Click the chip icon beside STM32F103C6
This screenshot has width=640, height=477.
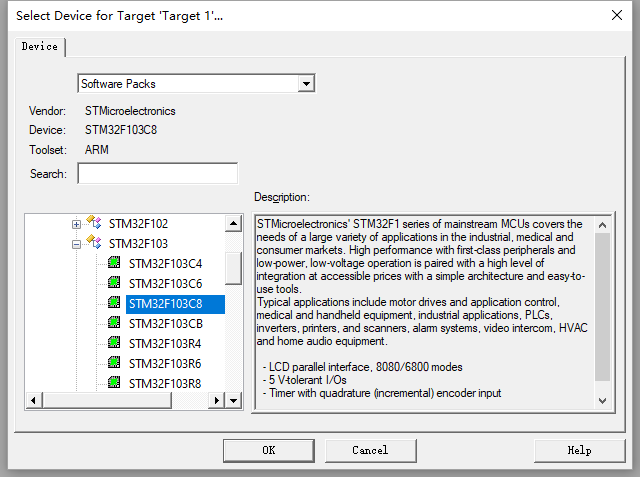click(x=114, y=282)
